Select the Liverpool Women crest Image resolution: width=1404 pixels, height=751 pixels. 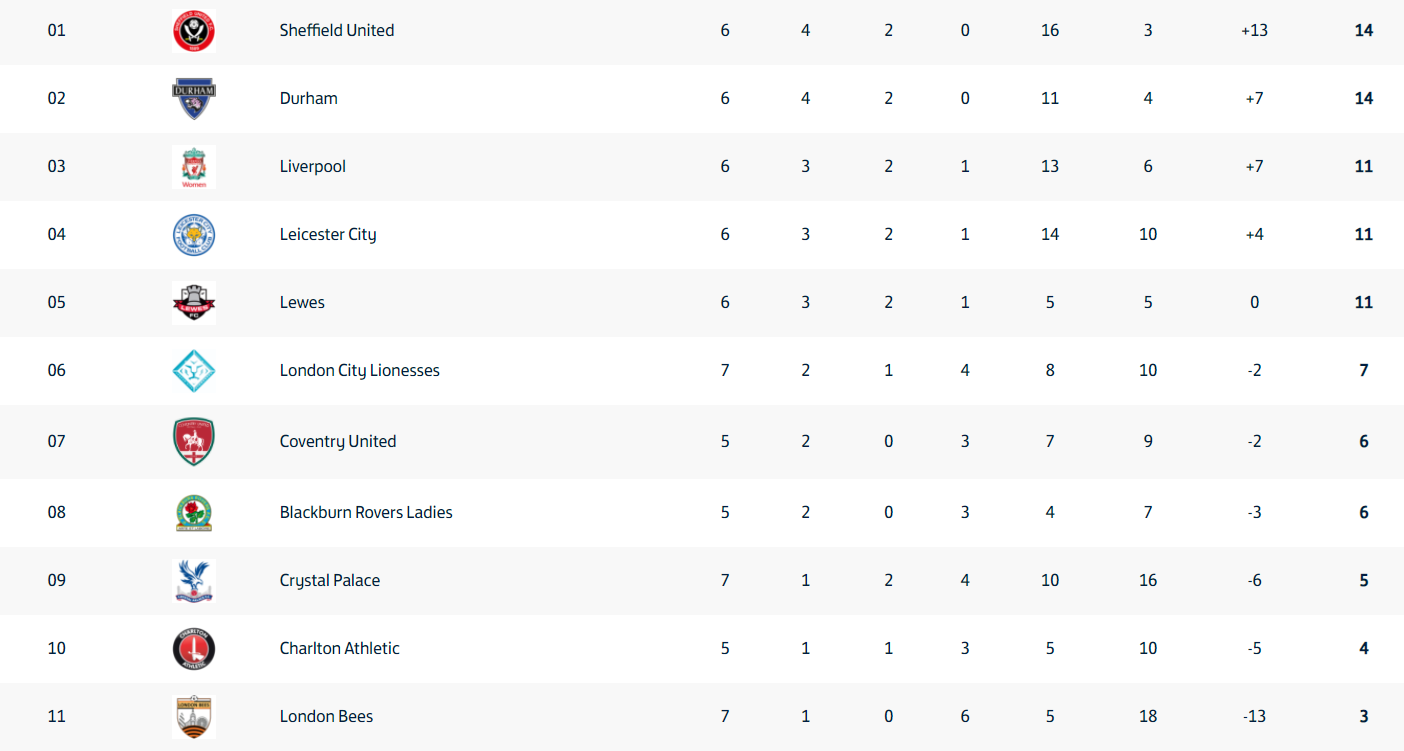point(193,166)
